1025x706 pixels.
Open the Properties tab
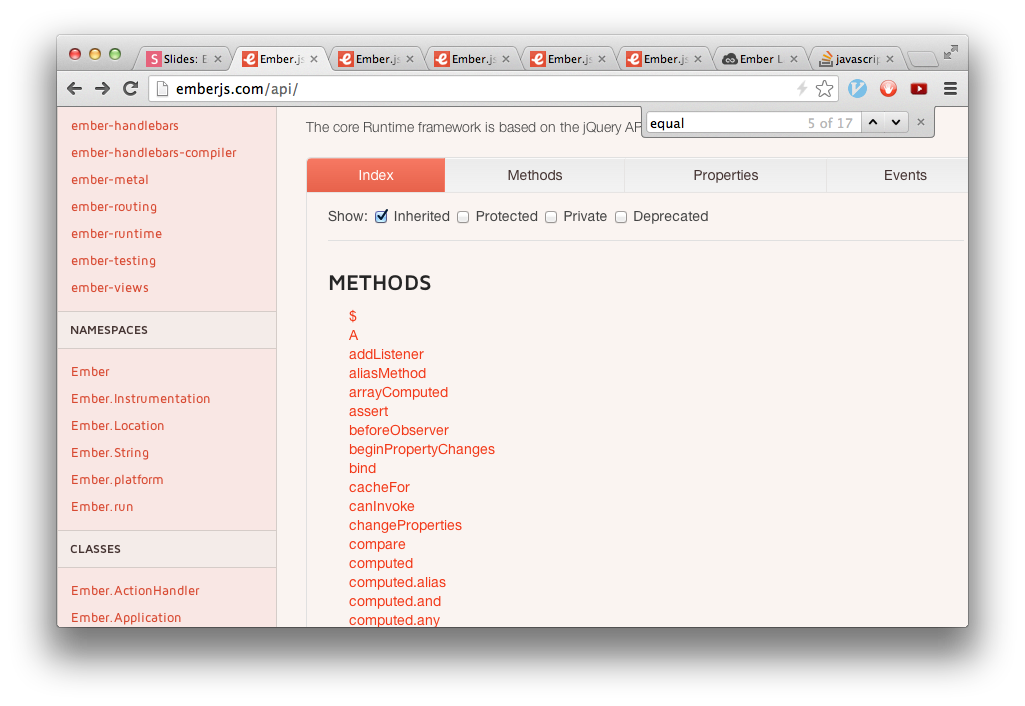(x=726, y=175)
